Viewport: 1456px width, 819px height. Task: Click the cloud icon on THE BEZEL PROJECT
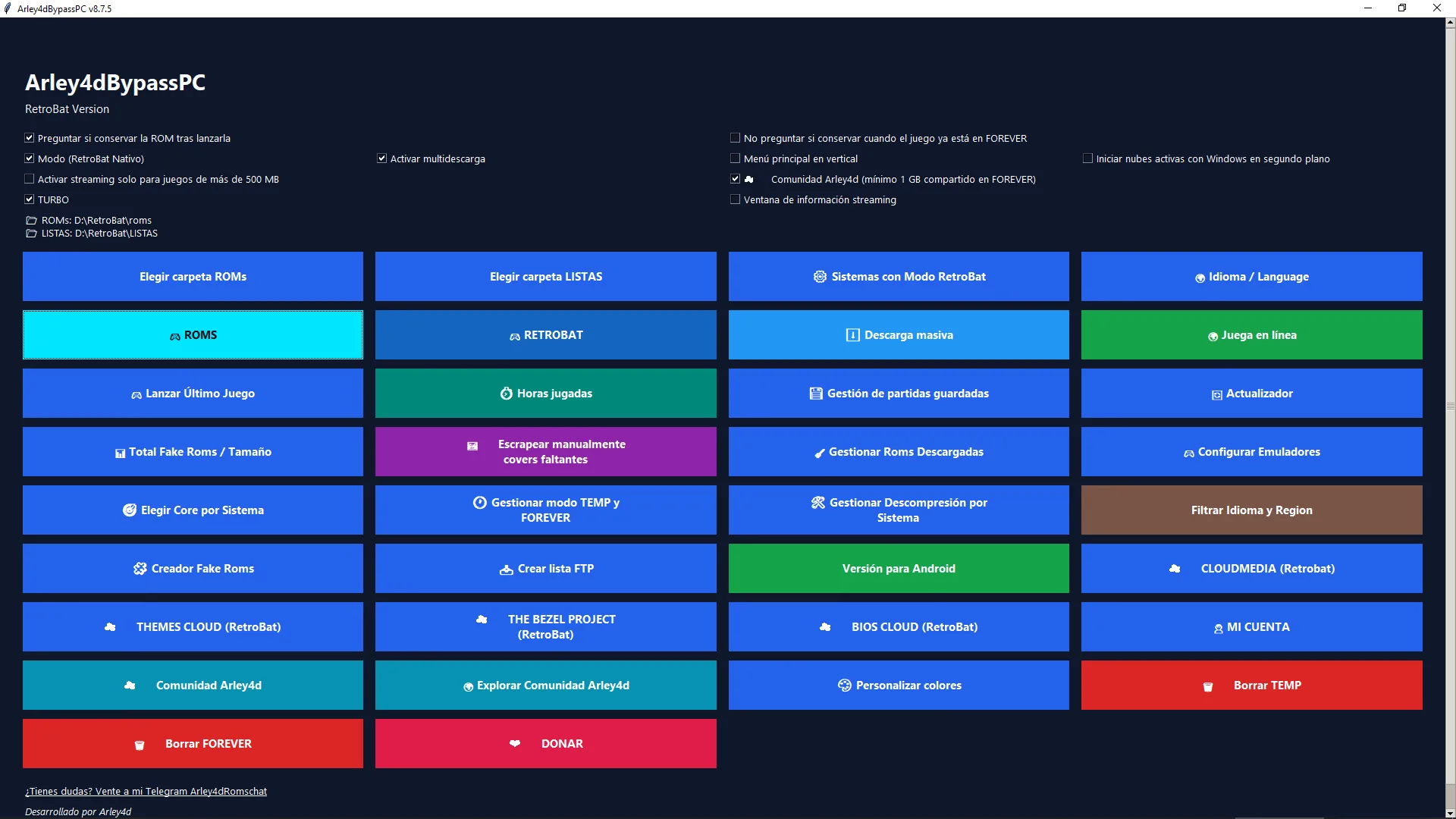point(482,620)
